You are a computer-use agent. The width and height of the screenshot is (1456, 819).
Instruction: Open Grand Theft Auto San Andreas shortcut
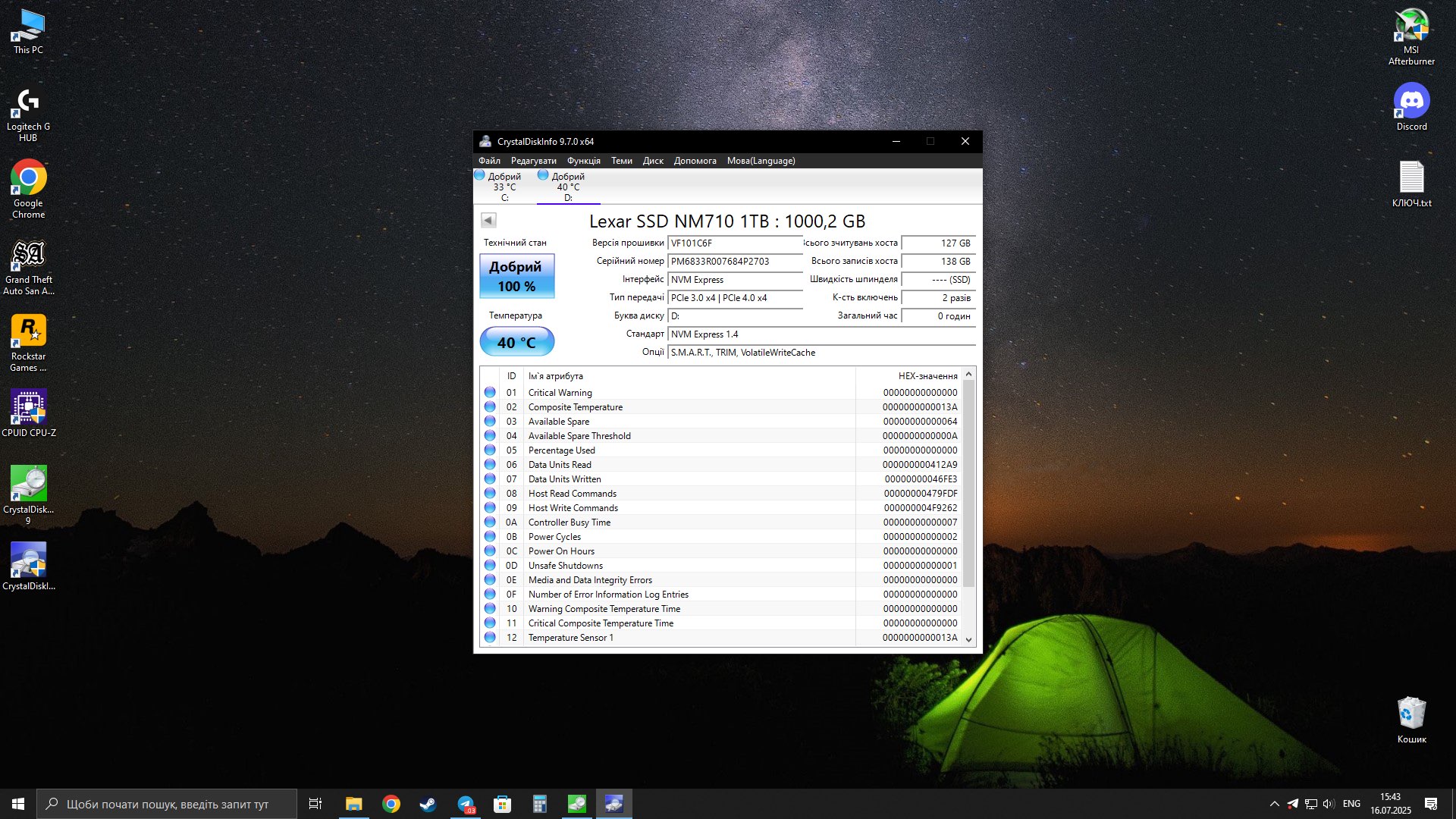pyautogui.click(x=28, y=267)
